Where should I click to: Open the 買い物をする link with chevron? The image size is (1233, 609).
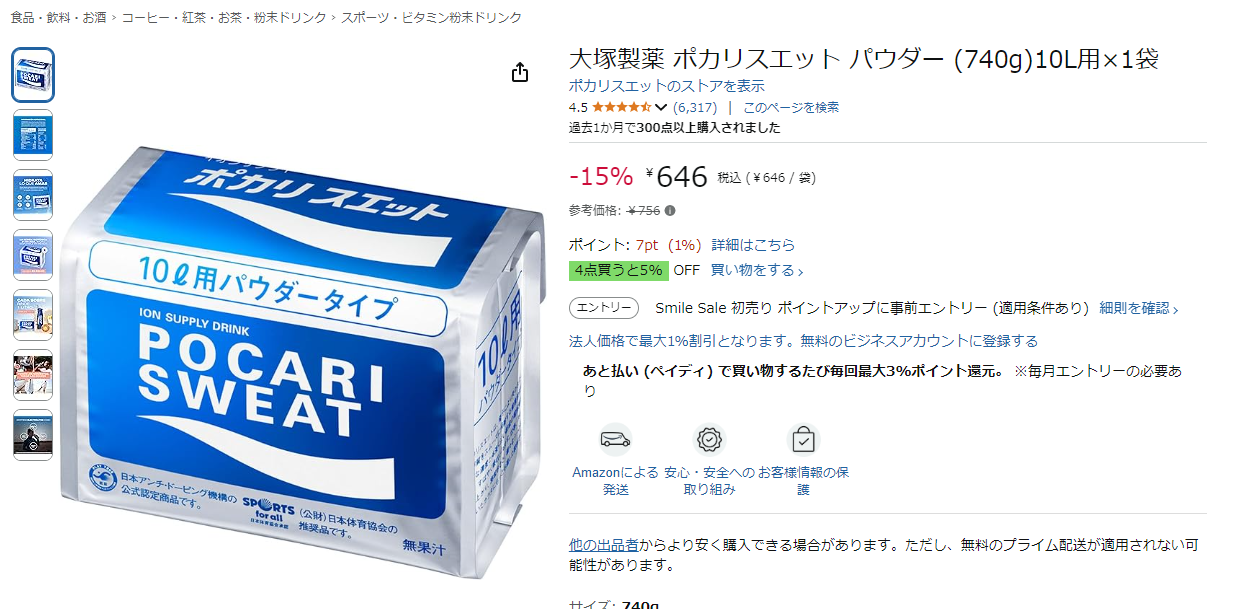[757, 271]
